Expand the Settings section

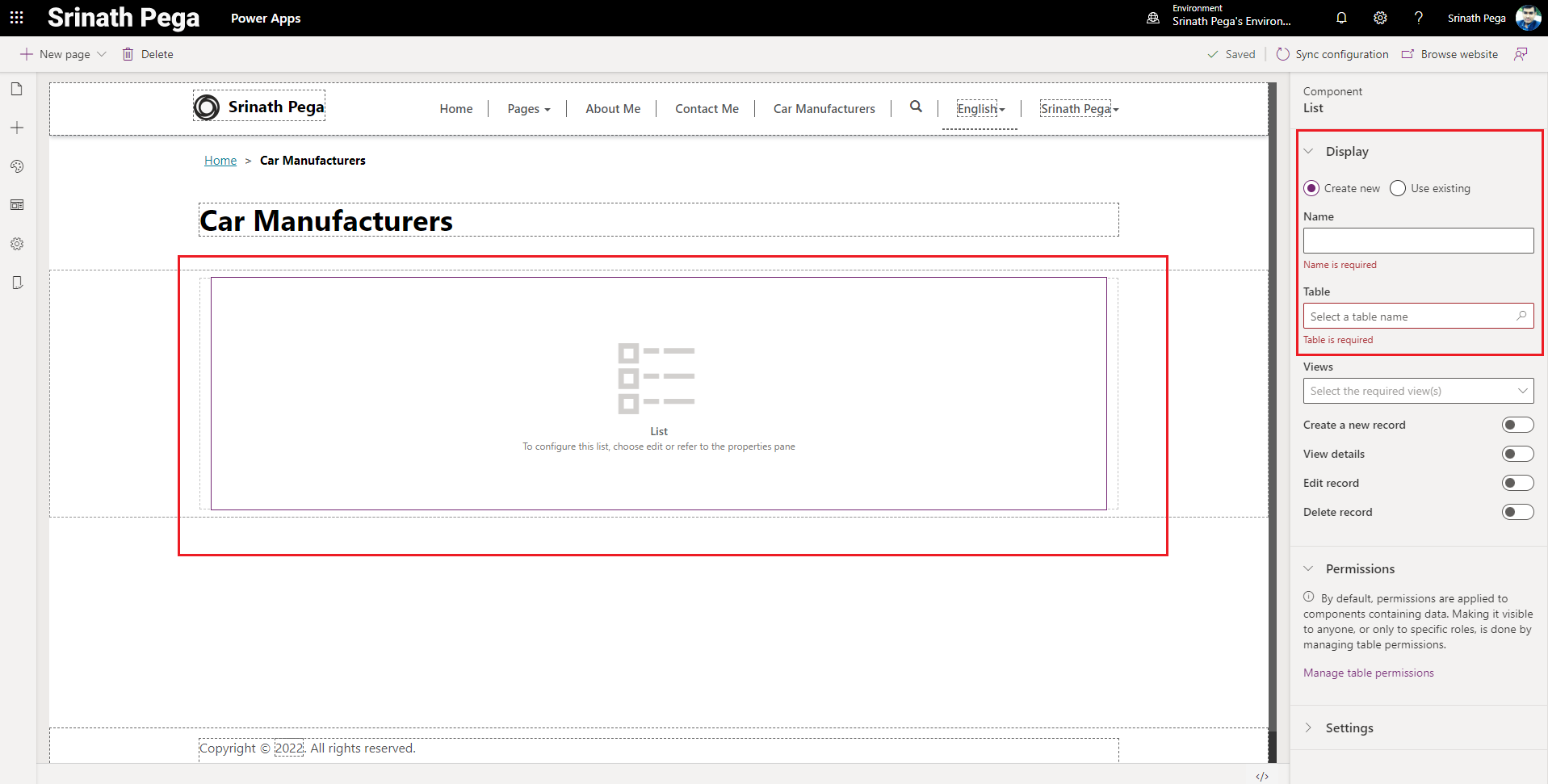(x=1349, y=727)
